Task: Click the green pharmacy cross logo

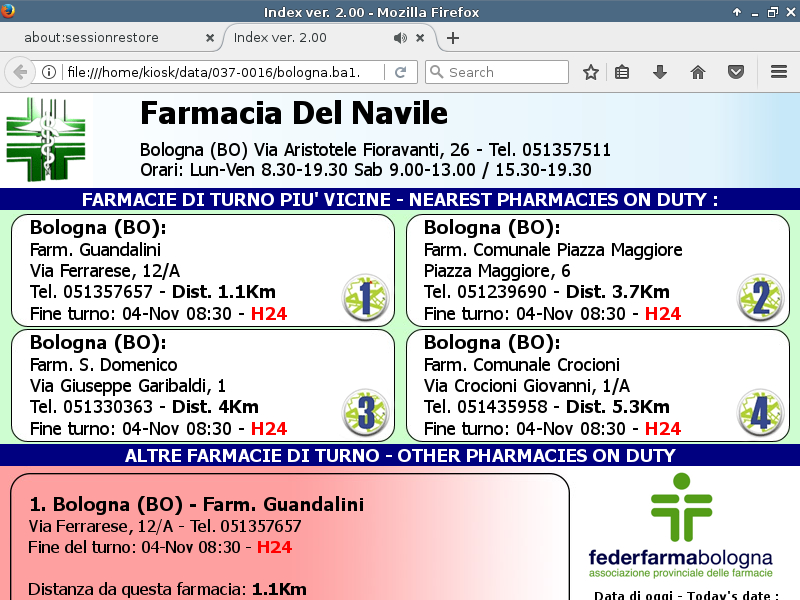Action: (46, 139)
